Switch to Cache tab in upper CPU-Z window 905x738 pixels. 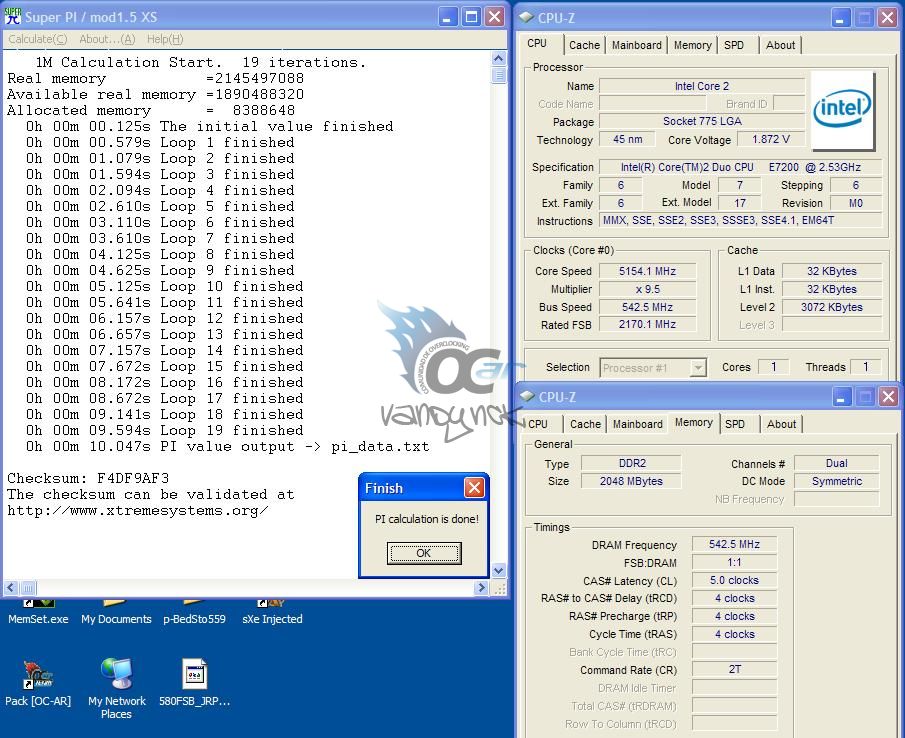point(584,45)
